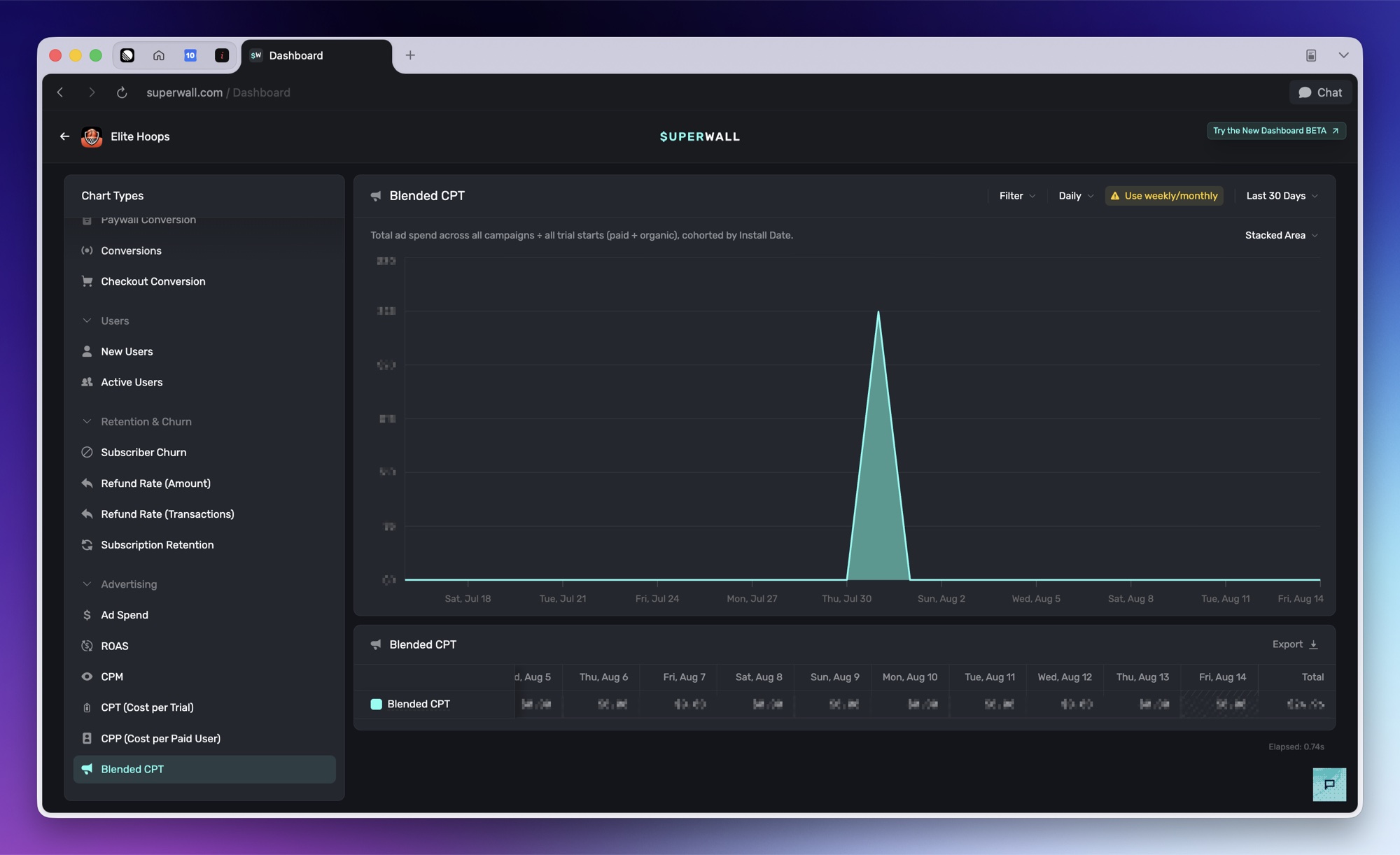Open the blue calendar pinned tab
Screen dimensions: 1400x855
190,55
